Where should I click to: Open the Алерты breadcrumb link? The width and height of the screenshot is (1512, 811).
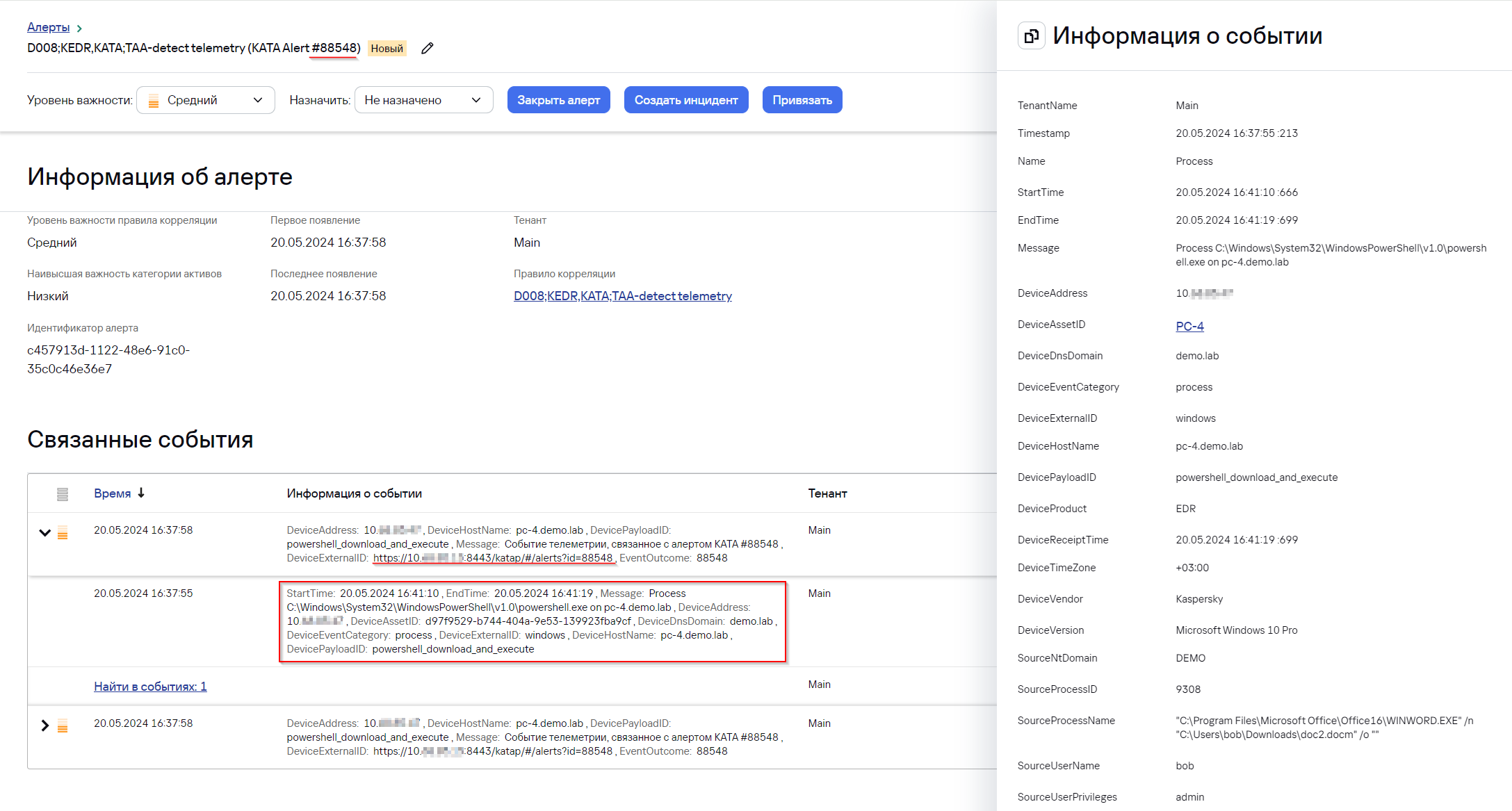coord(49,27)
